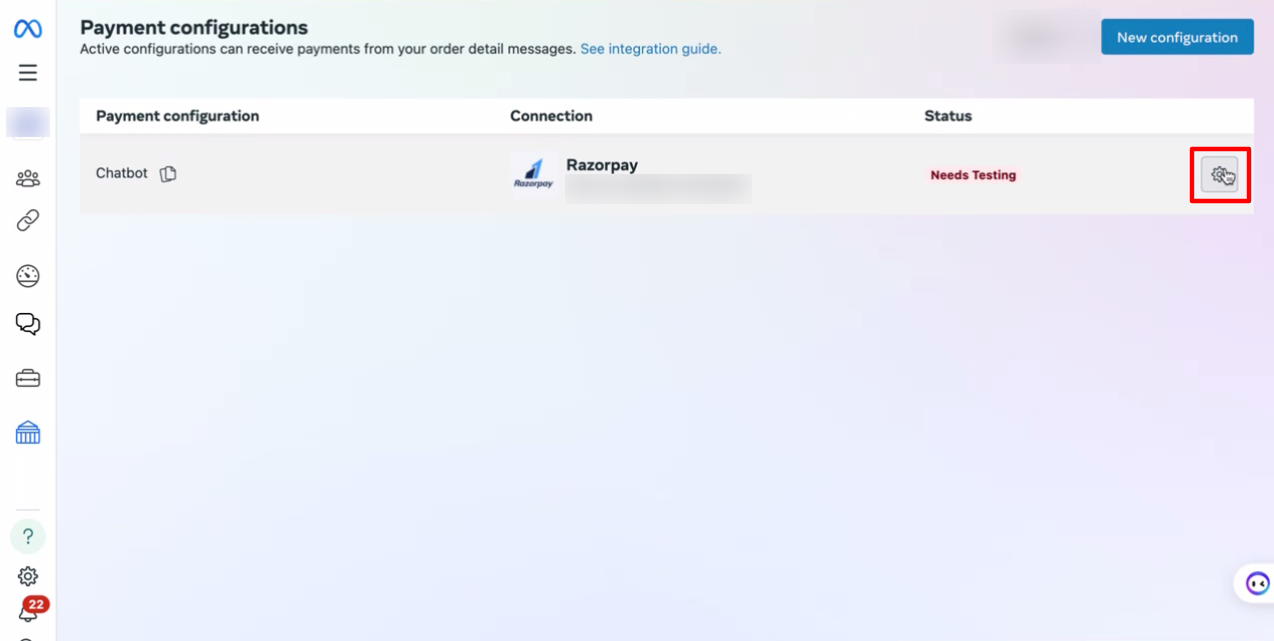Open the See integration guide link
This screenshot has width=1274, height=641.
pyautogui.click(x=650, y=48)
